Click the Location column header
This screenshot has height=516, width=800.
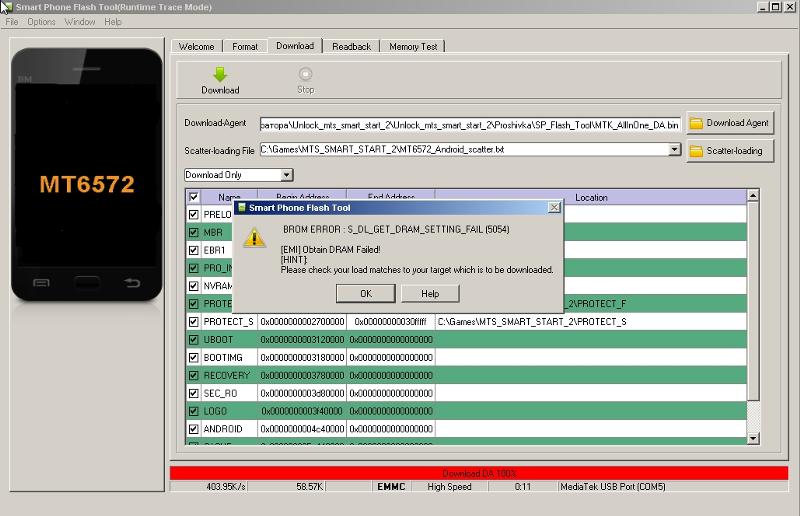(x=591, y=198)
